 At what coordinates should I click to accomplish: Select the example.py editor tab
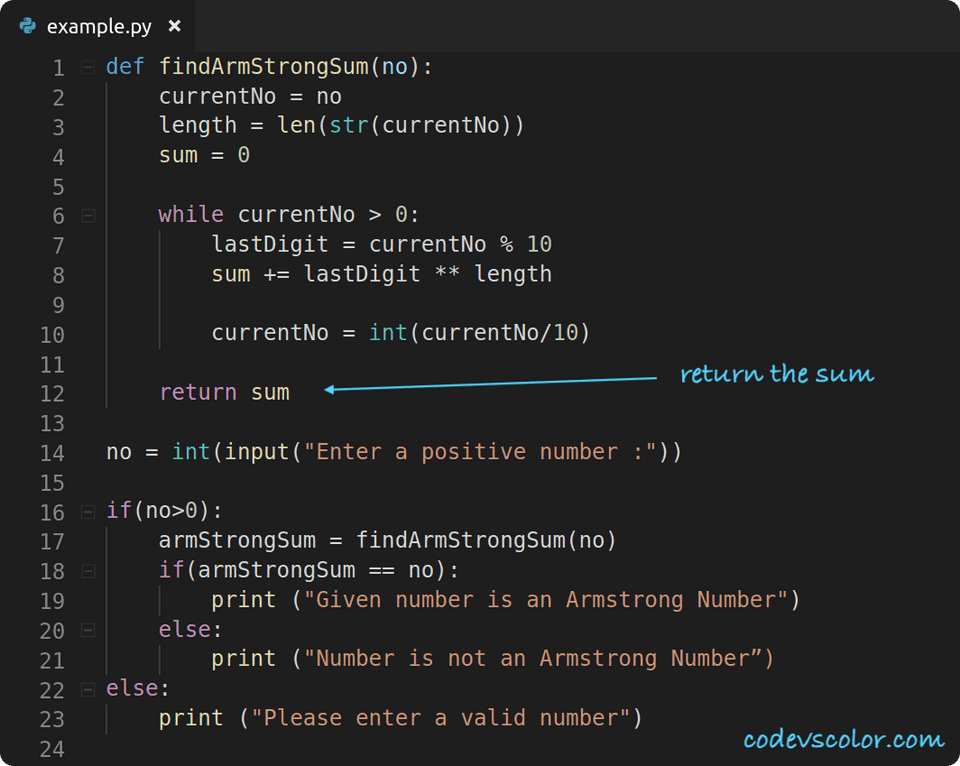(99, 26)
